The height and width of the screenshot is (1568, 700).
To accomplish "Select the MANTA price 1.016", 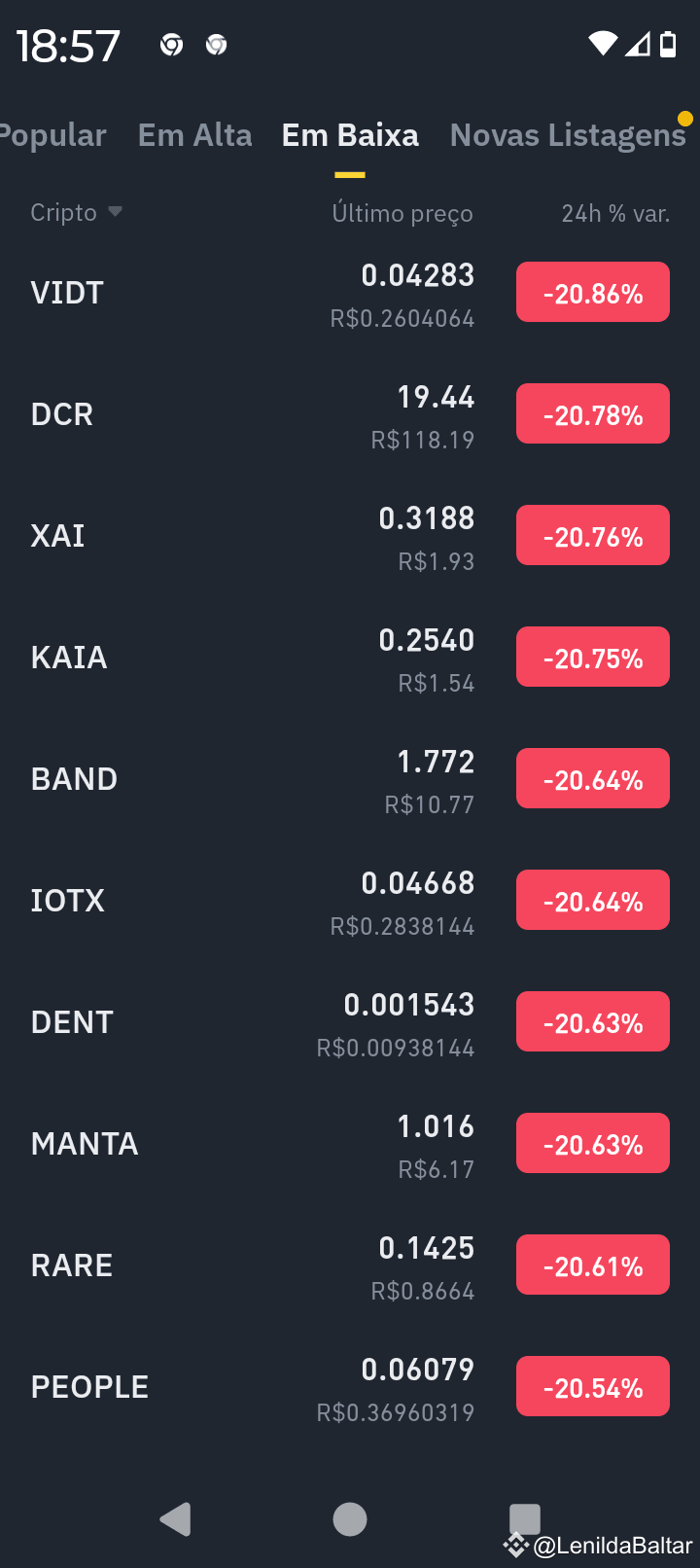I will 436,1126.
